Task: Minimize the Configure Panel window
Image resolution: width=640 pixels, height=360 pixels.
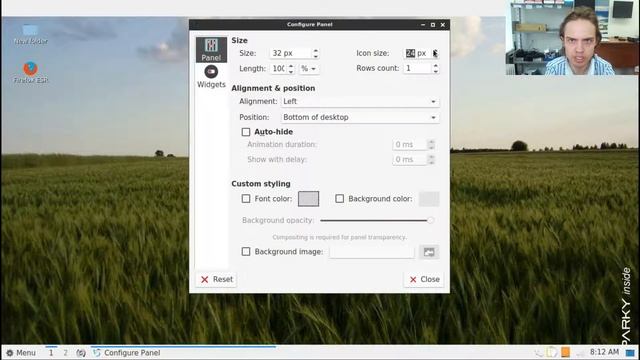Action: pyautogui.click(x=423, y=25)
